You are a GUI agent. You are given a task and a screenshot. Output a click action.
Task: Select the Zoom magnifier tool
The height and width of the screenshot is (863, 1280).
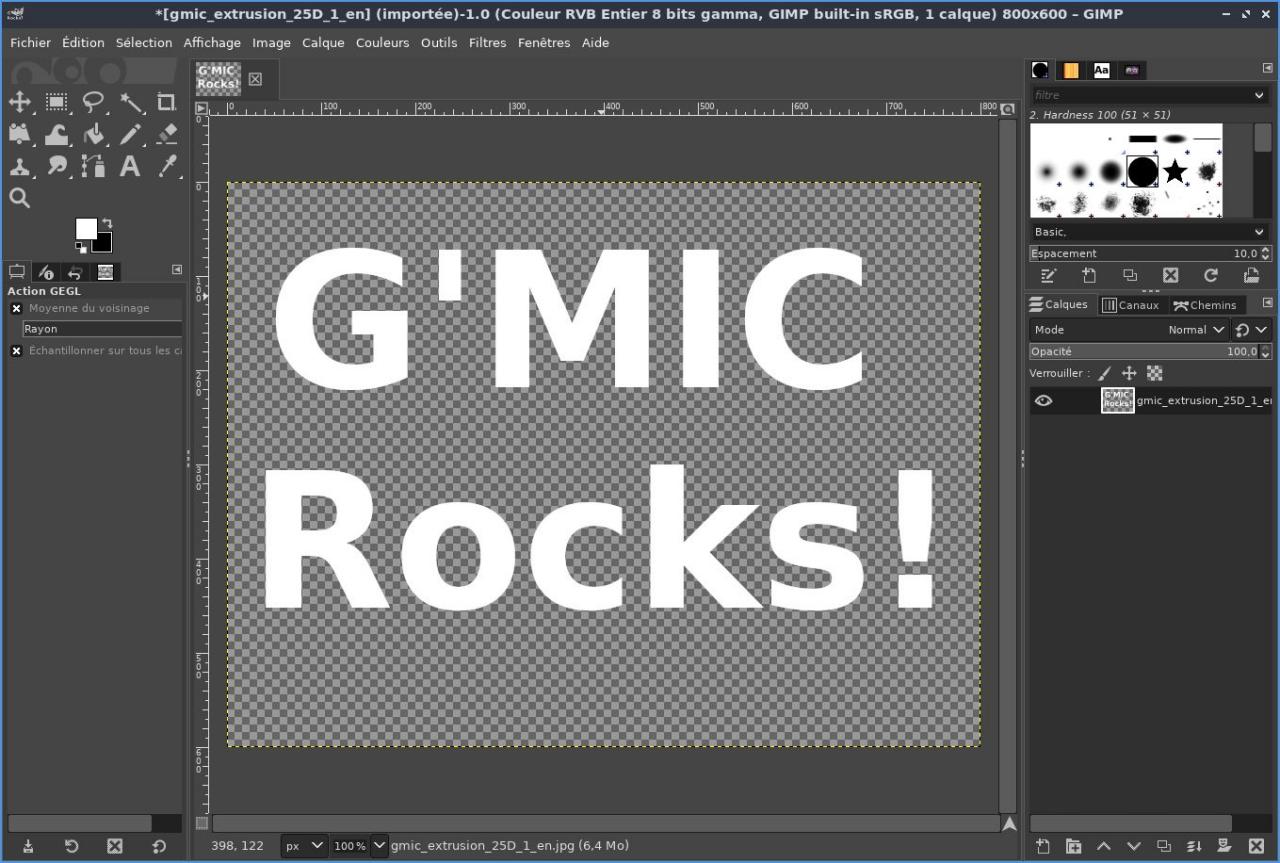tap(20, 198)
